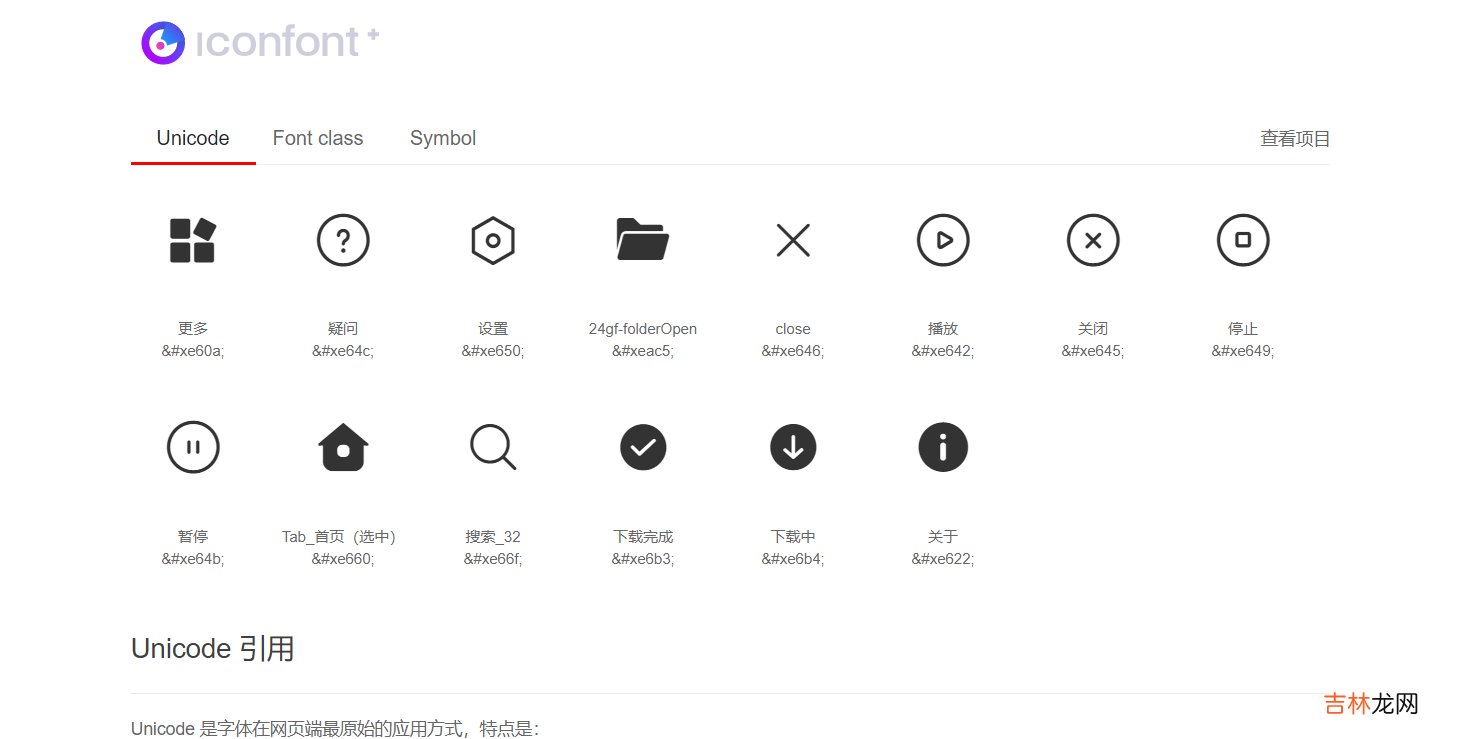The image size is (1459, 739).
Task: Open the Symbol tab
Action: tap(443, 138)
